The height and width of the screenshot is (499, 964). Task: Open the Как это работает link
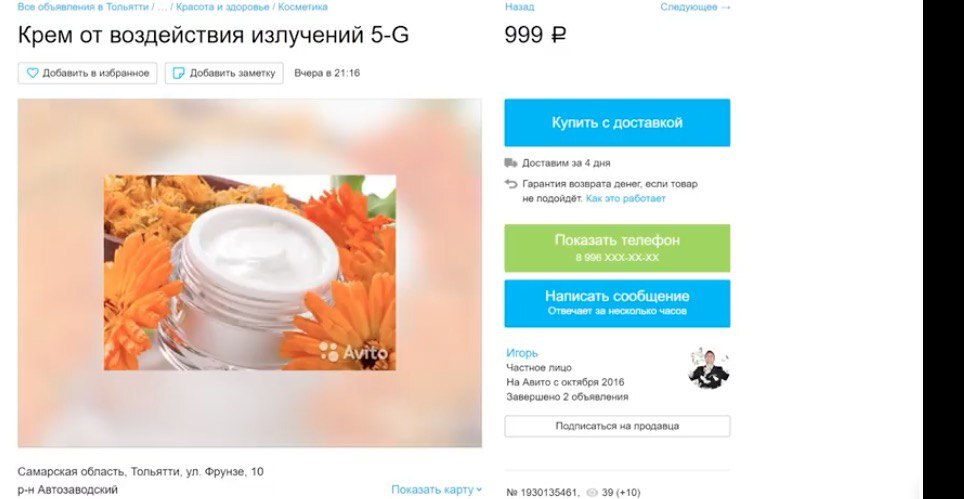(x=625, y=198)
